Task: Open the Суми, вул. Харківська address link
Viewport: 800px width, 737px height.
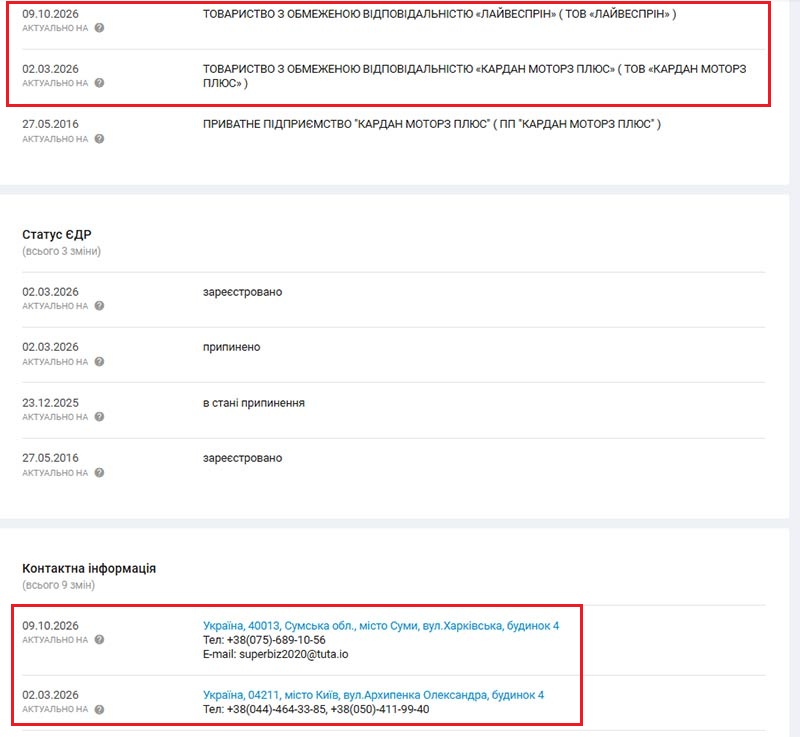Action: point(381,626)
